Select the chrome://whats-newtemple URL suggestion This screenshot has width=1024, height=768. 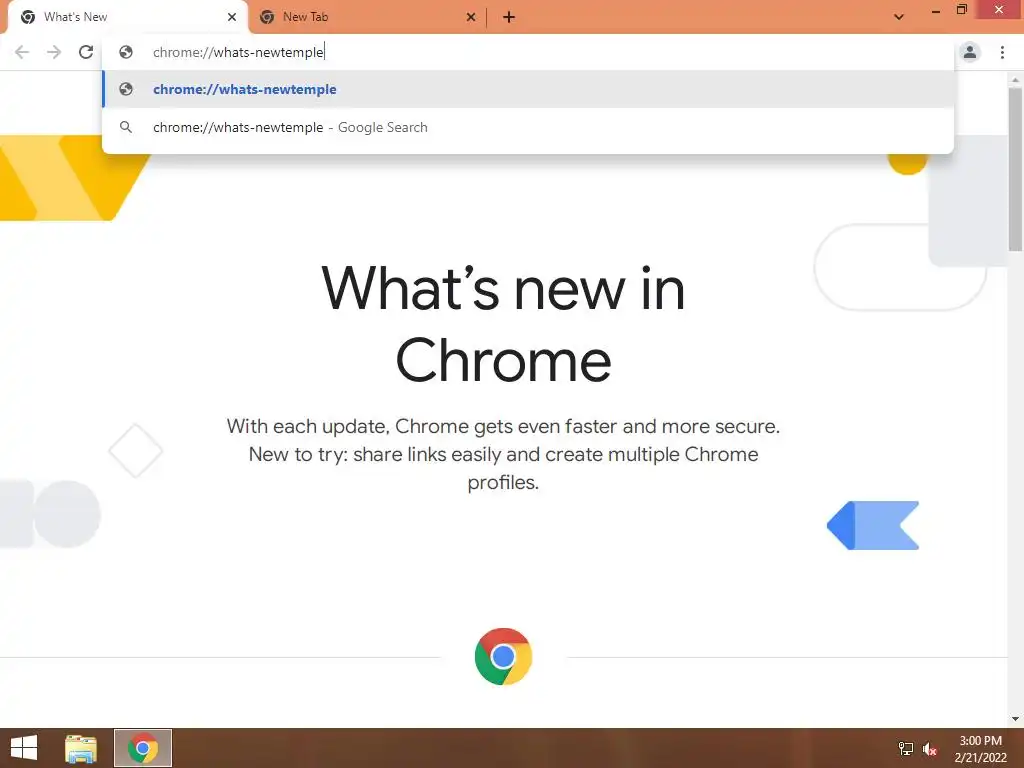528,89
